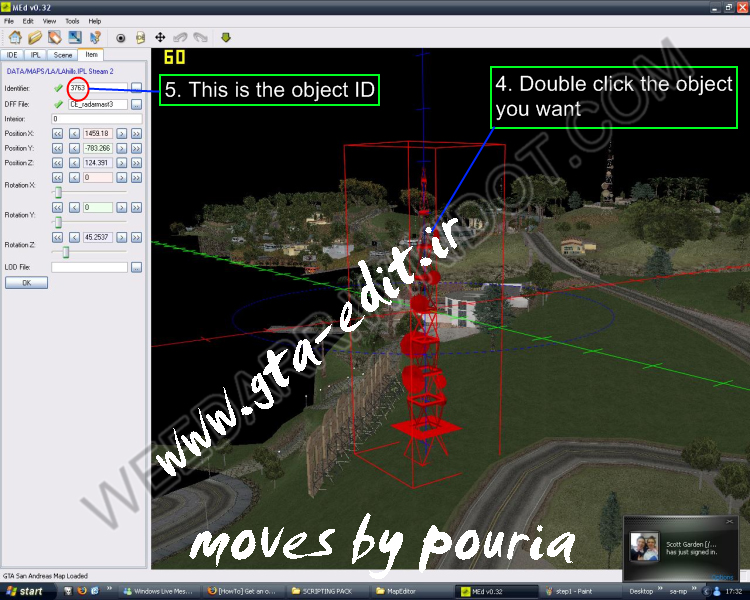Screen dimensions: 750x600
Task: Decrease Position Y with << button
Action: point(57,148)
